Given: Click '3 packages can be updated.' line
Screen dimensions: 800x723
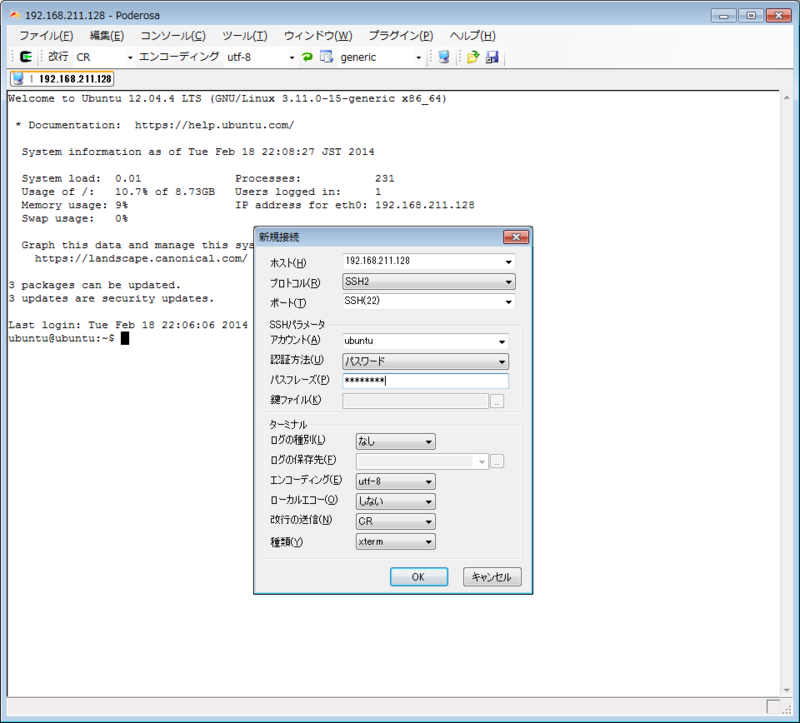Looking at the screenshot, I should pyautogui.click(x=94, y=285).
